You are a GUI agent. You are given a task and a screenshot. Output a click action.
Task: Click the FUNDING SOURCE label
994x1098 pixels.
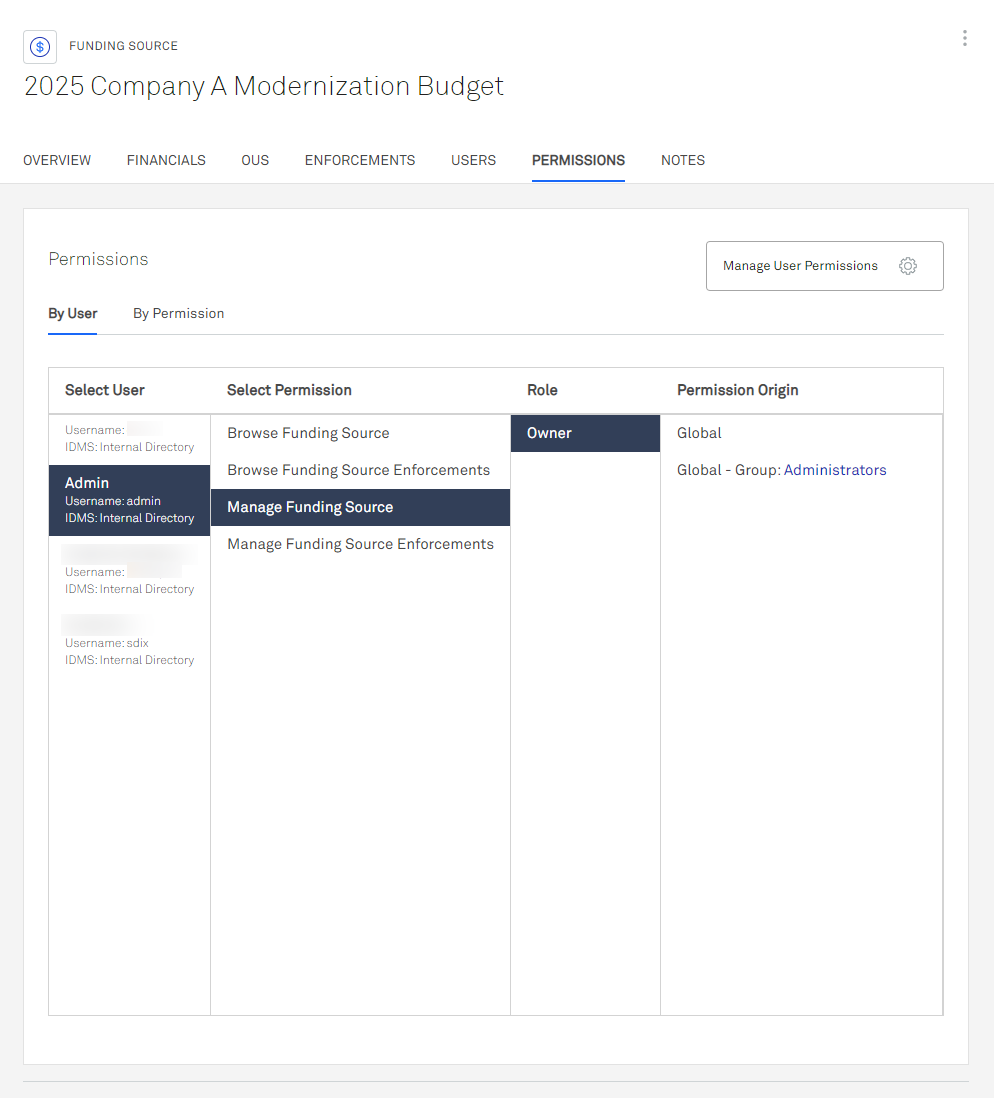pos(123,46)
